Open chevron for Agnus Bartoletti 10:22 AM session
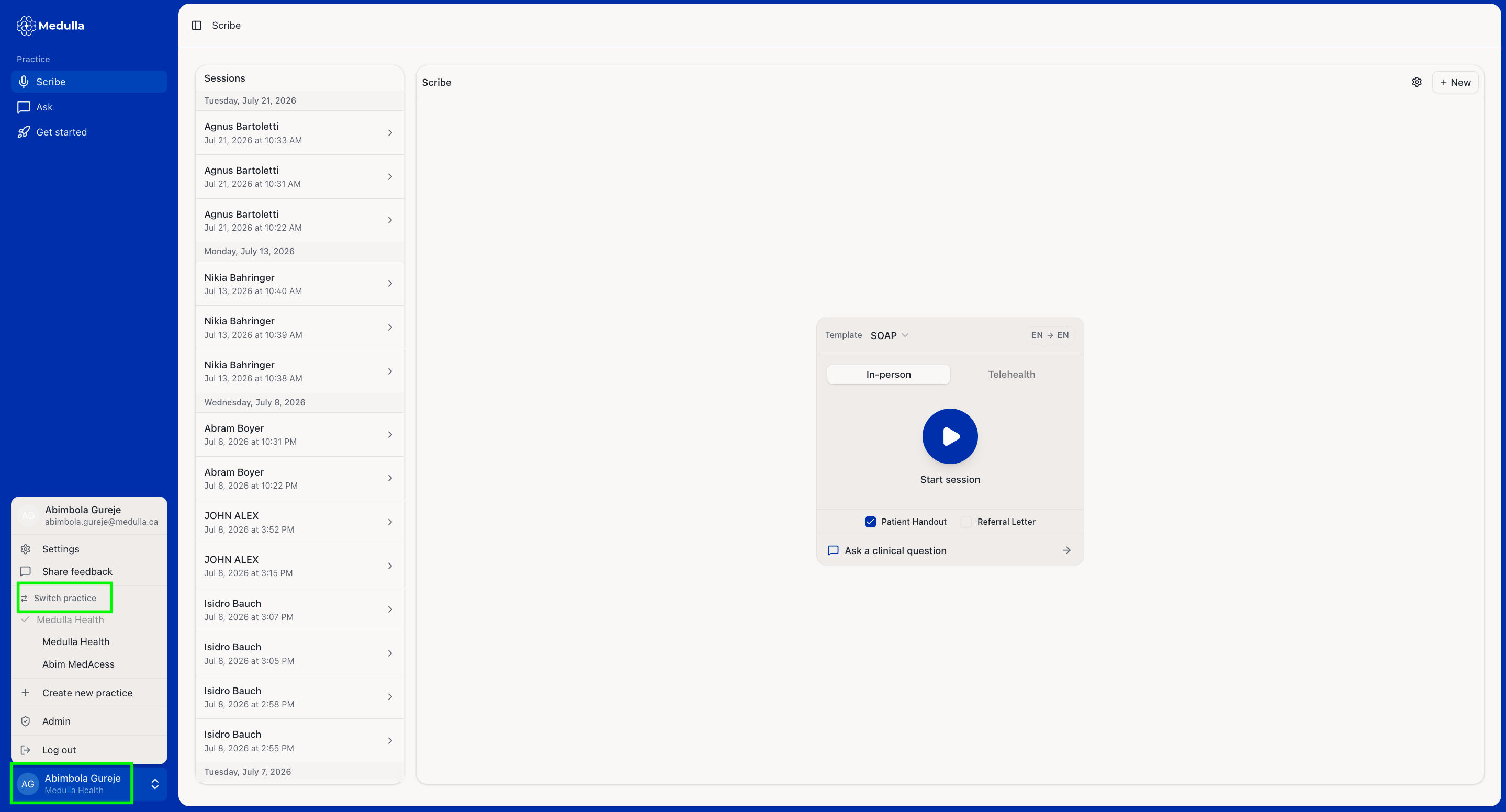 tap(390, 220)
